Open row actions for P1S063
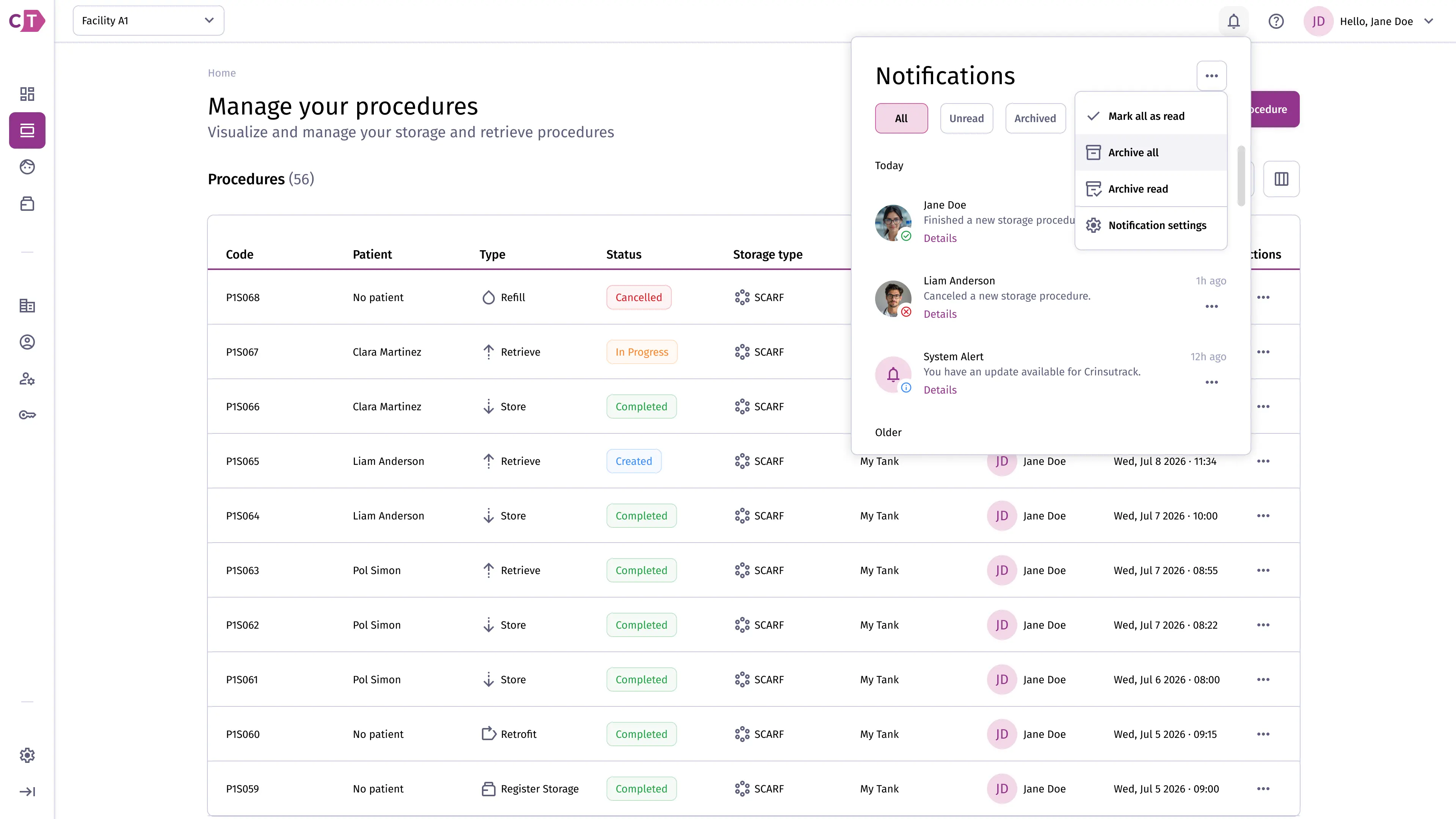1456x819 pixels. pos(1263,570)
